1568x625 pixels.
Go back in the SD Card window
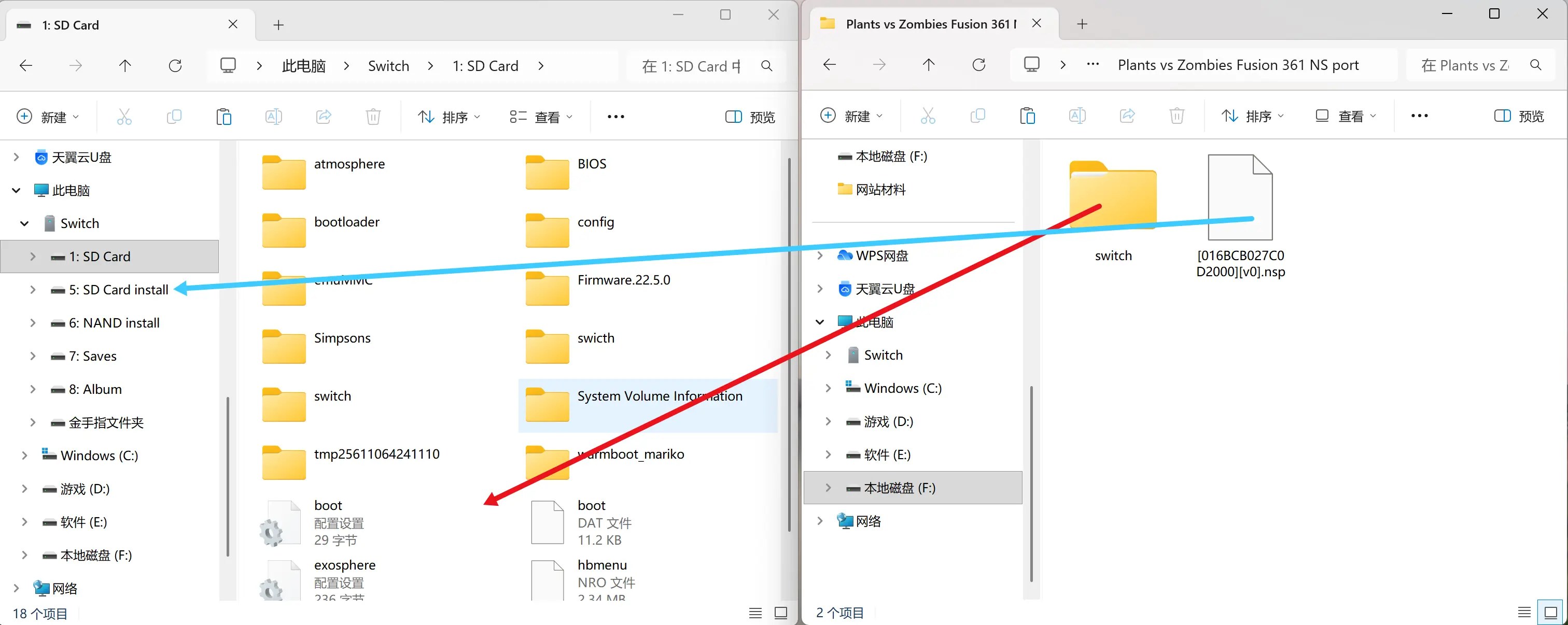click(26, 66)
